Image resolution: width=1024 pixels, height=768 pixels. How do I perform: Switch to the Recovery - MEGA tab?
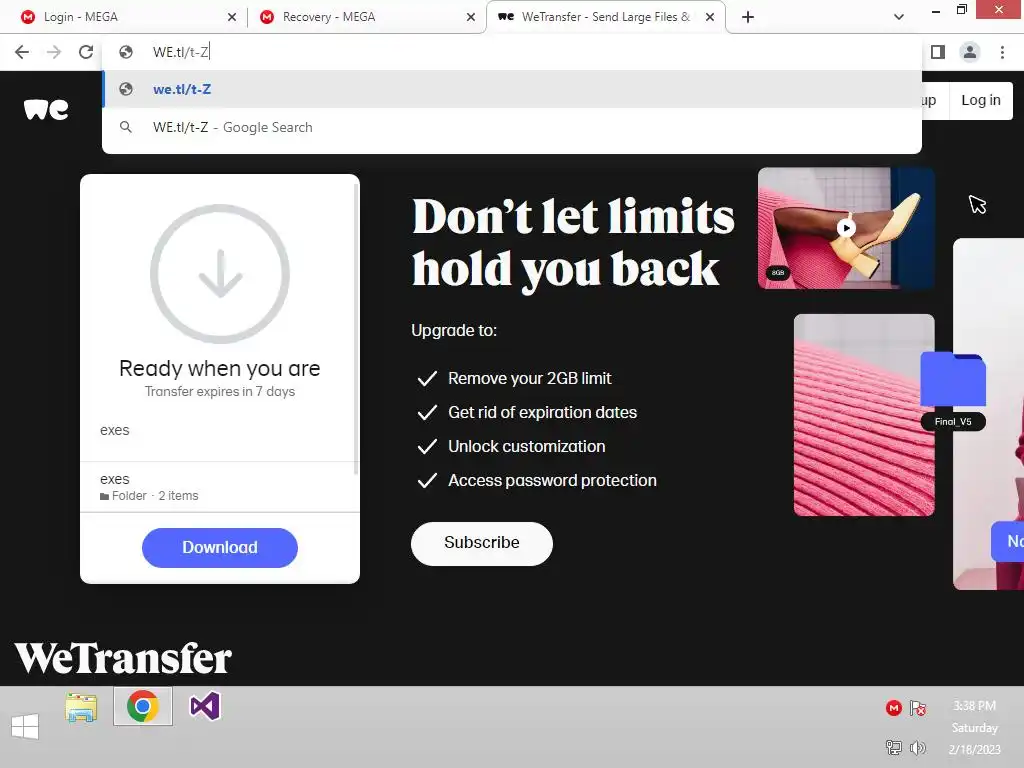[x=366, y=17]
